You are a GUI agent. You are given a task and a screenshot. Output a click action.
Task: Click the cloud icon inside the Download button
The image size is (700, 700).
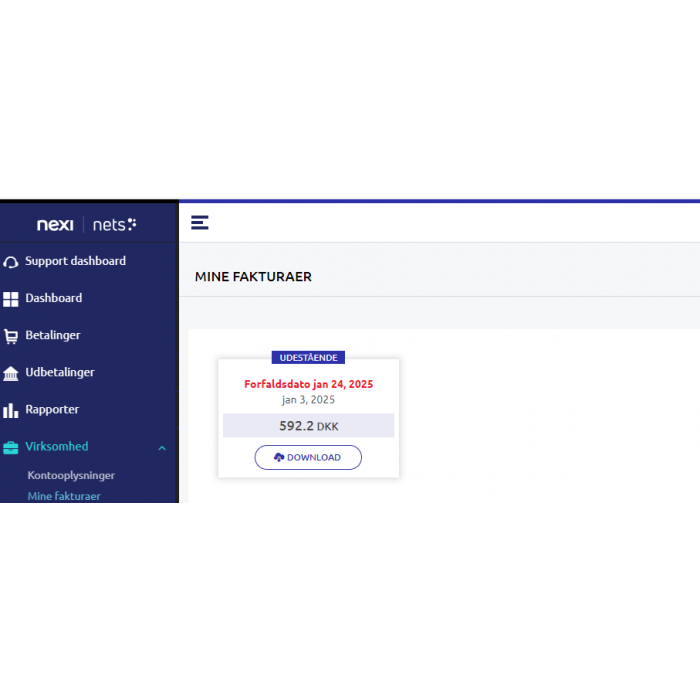tap(279, 457)
